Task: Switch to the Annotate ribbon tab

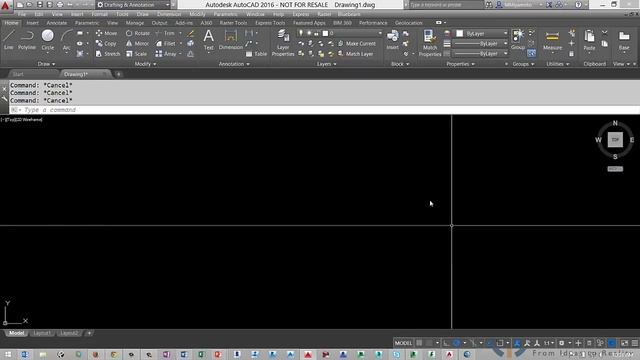Action: (x=57, y=23)
